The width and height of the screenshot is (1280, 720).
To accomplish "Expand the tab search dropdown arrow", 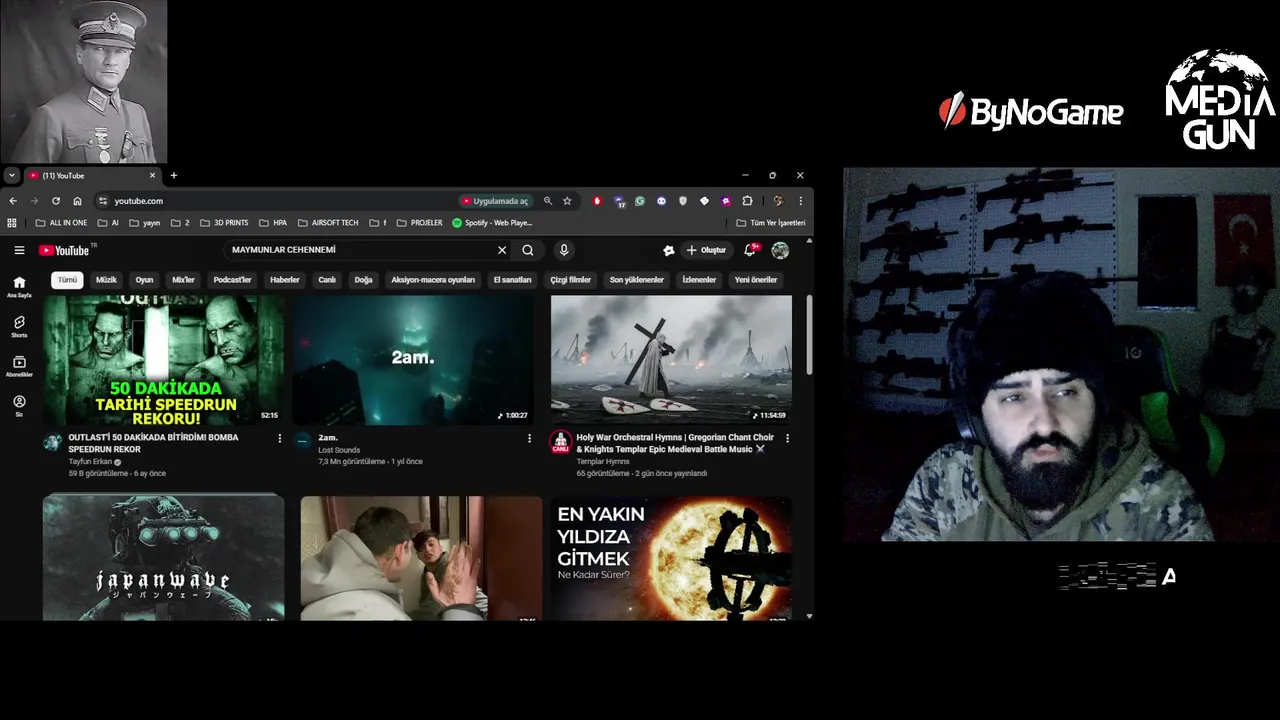I will coord(11,175).
